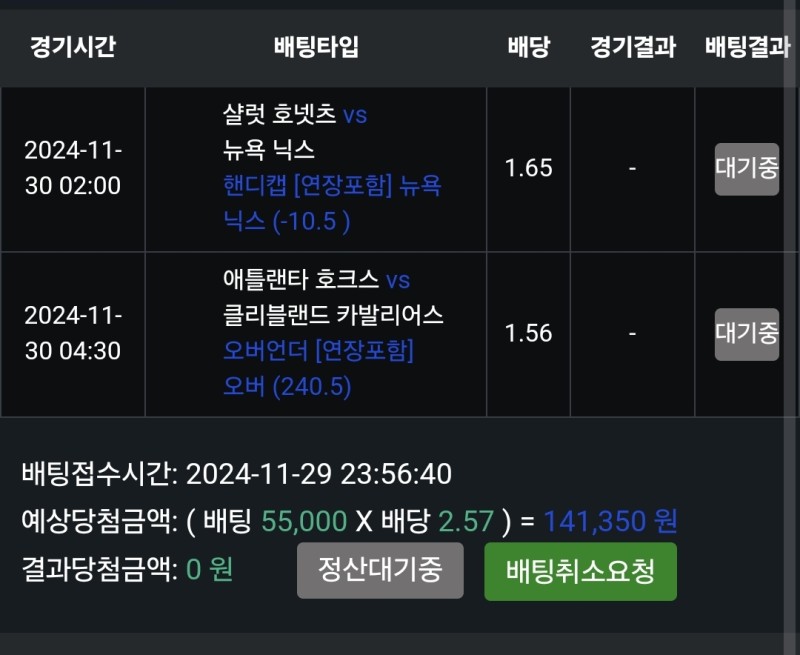The image size is (800, 655).
Task: Select the 배팅타입 column header
Action: (x=315, y=47)
